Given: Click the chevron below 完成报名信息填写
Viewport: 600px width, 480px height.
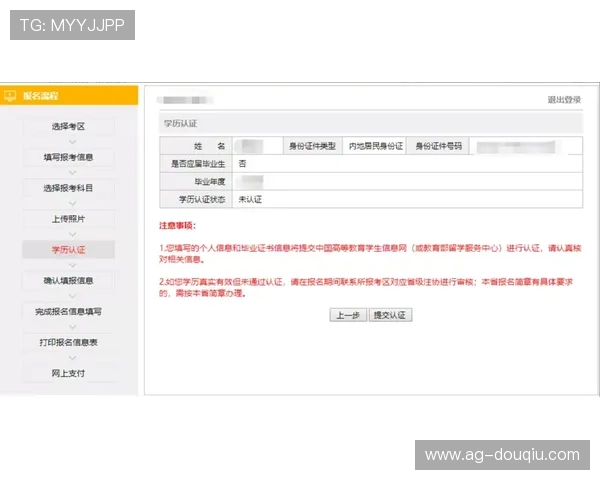Looking at the screenshot, I should coord(72,327).
